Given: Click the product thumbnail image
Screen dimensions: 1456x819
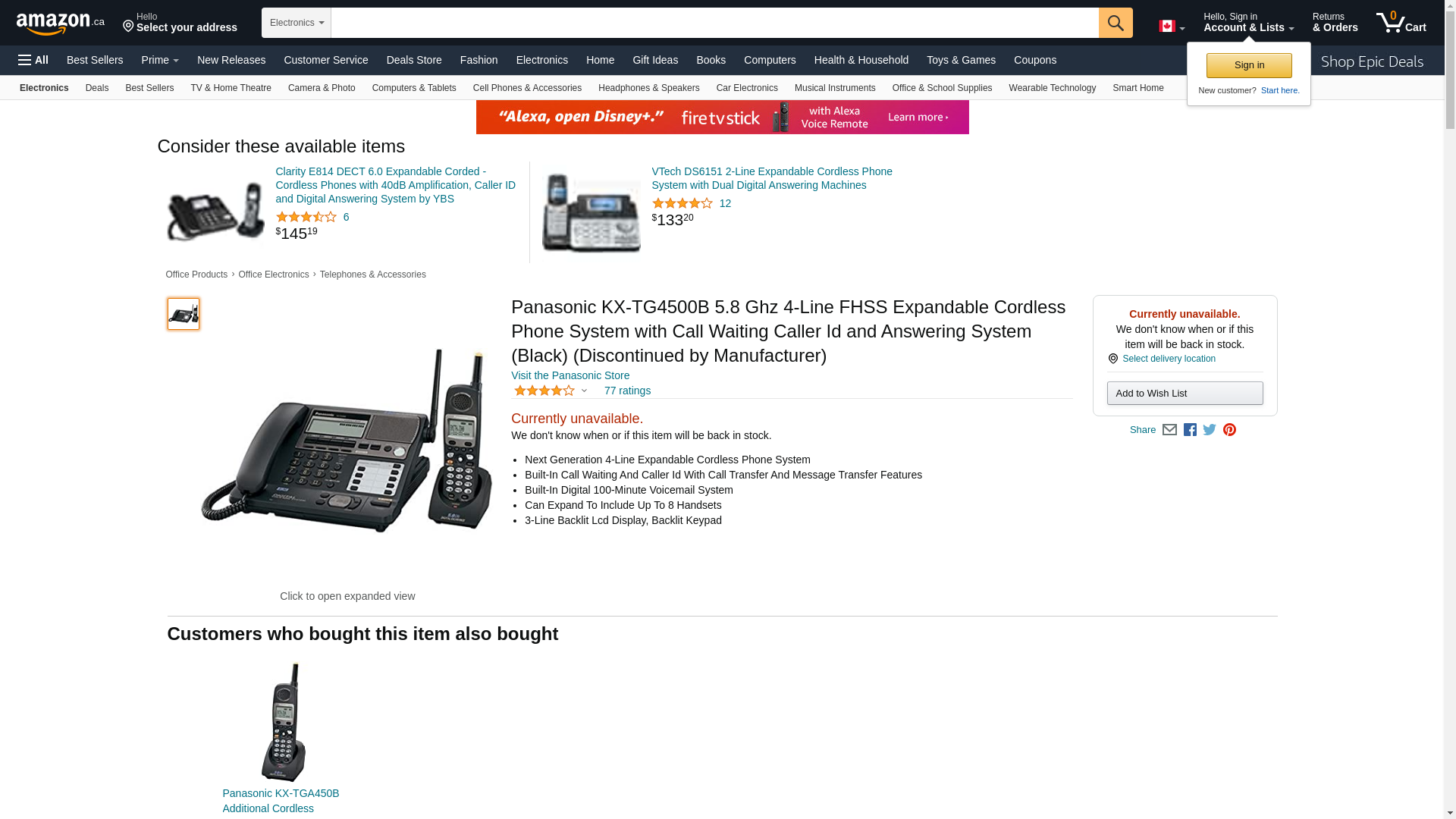Looking at the screenshot, I should click(x=183, y=313).
